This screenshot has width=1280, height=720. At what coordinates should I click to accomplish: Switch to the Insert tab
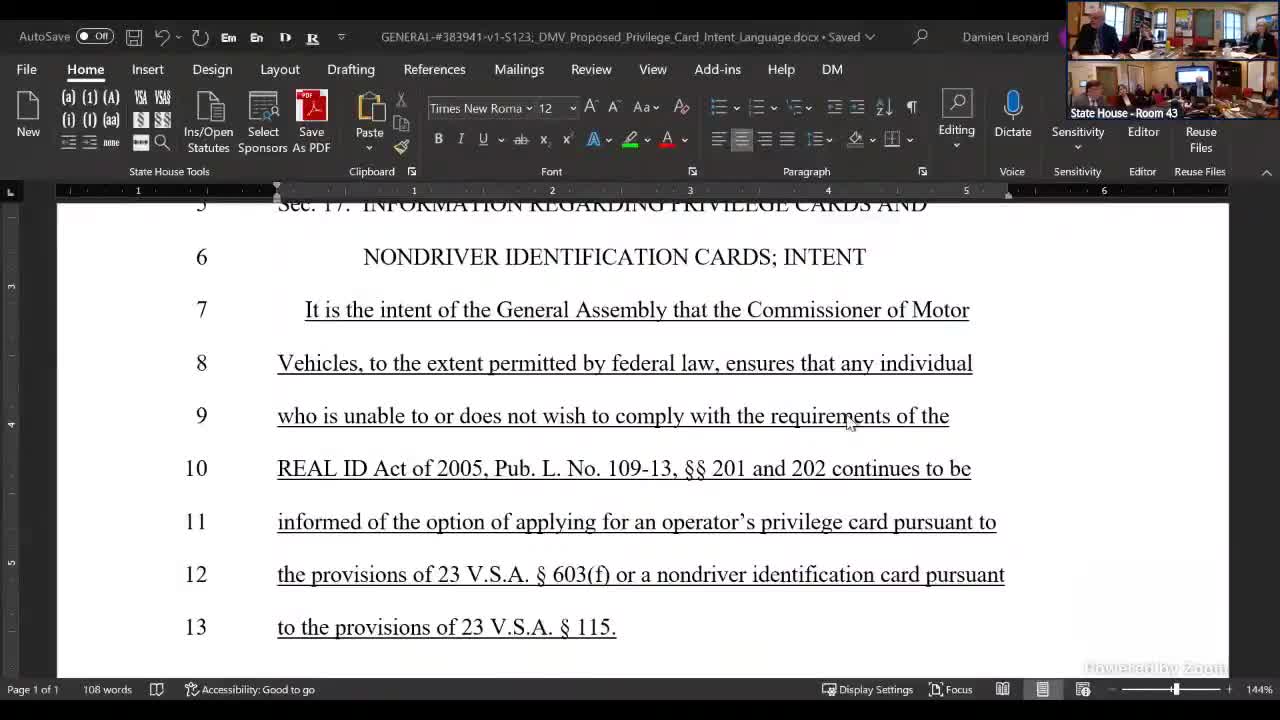(147, 69)
